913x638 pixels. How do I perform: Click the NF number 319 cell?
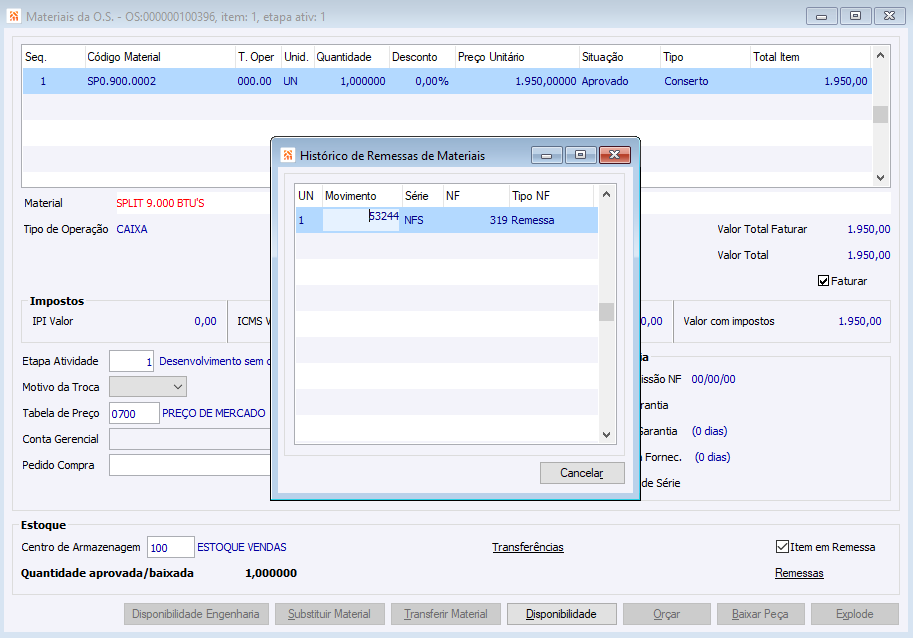point(476,220)
